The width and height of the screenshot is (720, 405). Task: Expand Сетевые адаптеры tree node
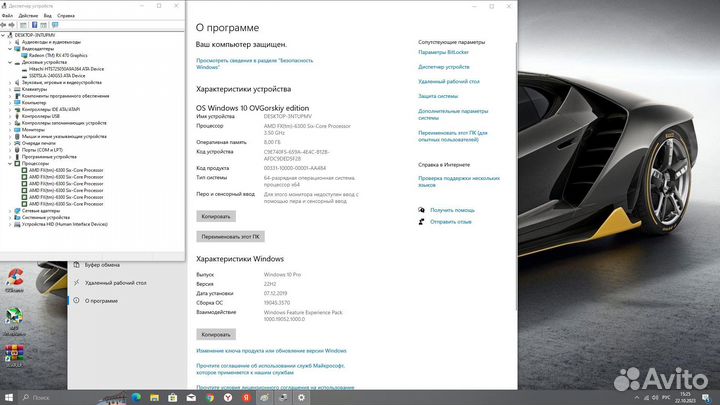click(x=10, y=211)
